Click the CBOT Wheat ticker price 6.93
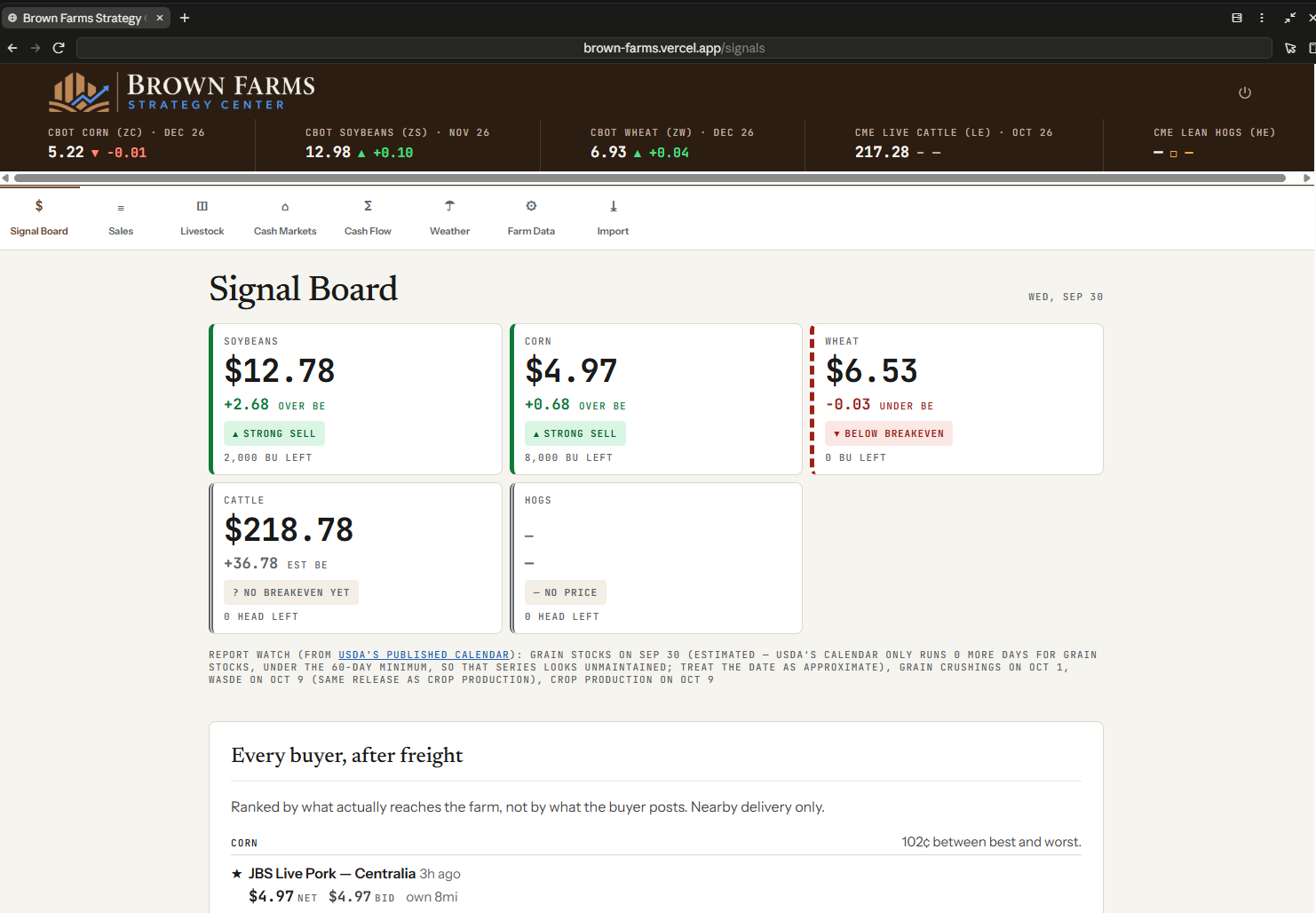The image size is (1316, 913). click(608, 152)
